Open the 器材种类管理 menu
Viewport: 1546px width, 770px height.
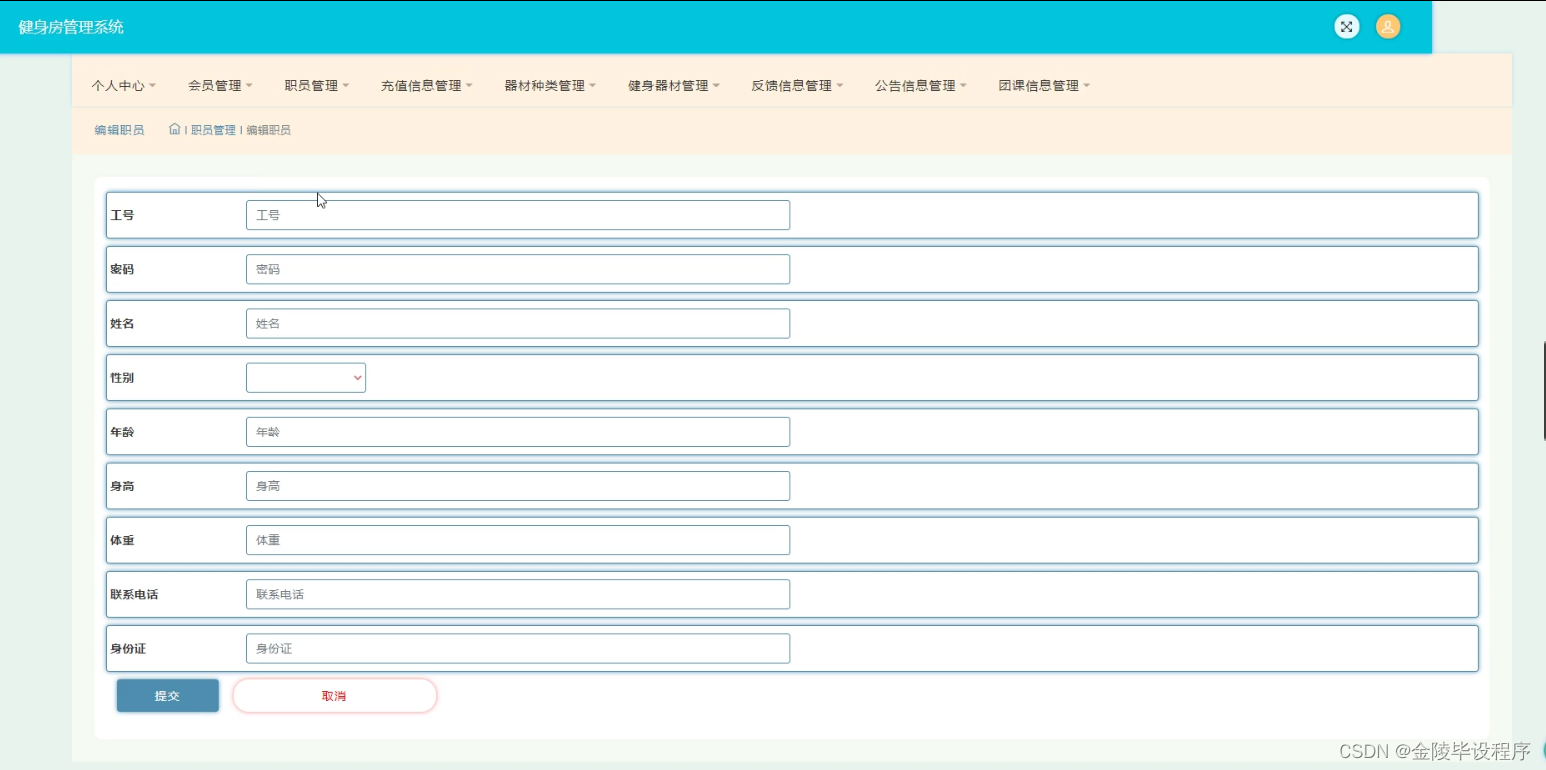(550, 86)
